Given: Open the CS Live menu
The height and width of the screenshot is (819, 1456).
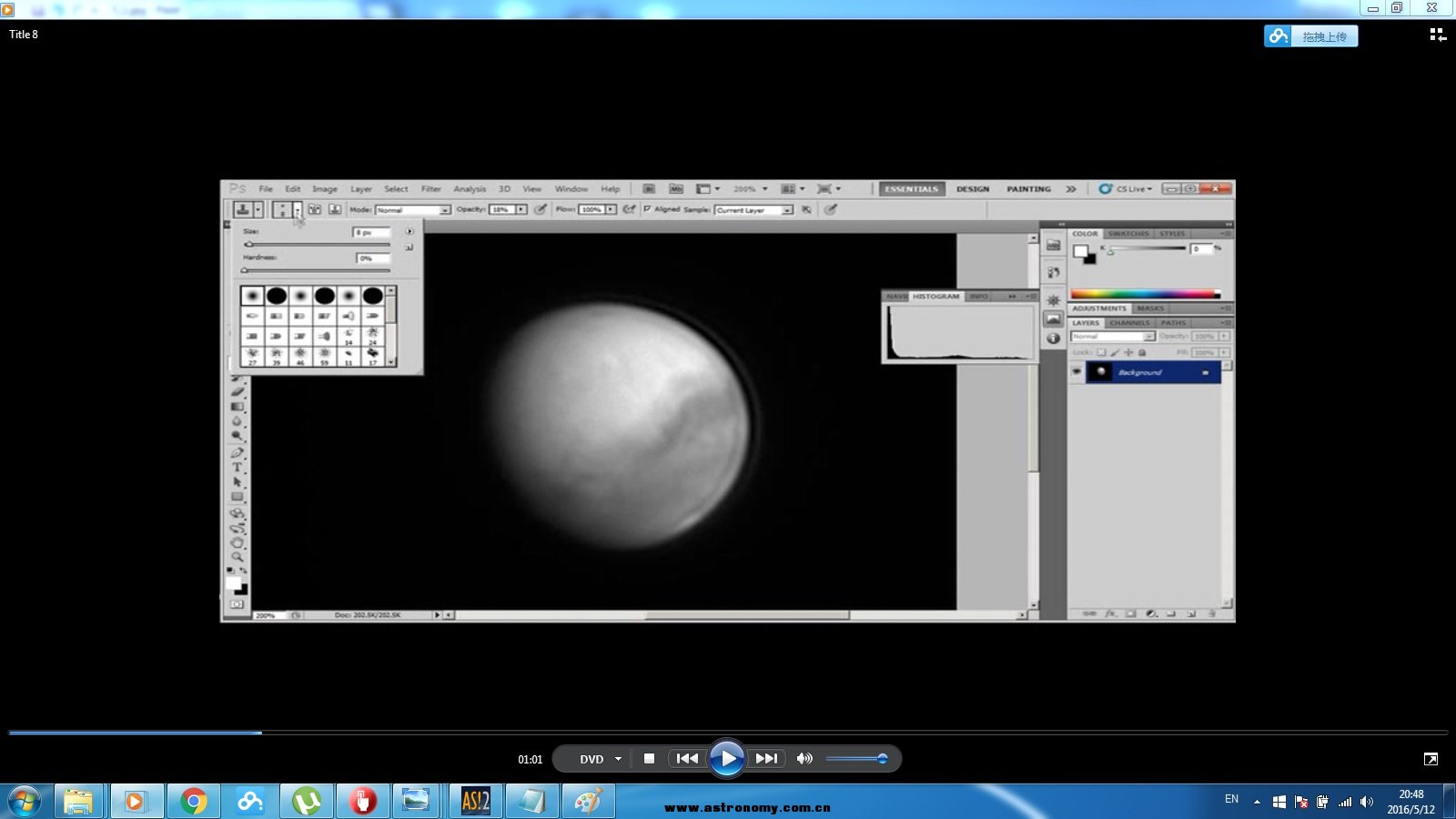Looking at the screenshot, I should 1126,189.
